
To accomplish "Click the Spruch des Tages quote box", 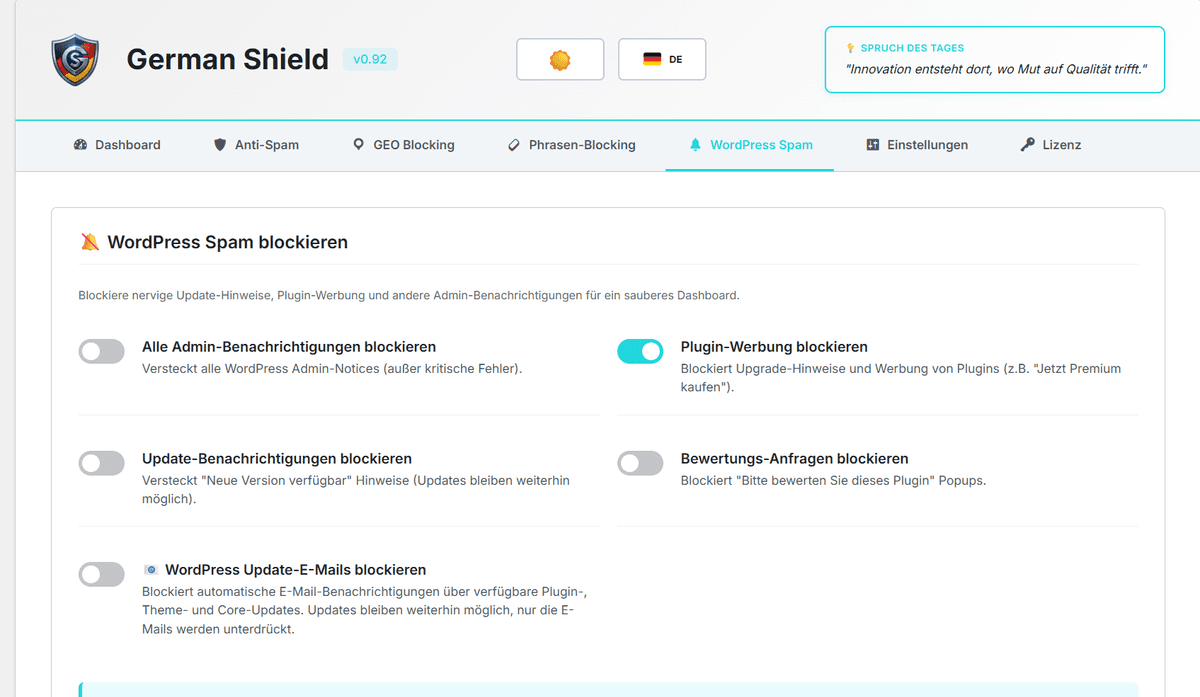I will [994, 59].
